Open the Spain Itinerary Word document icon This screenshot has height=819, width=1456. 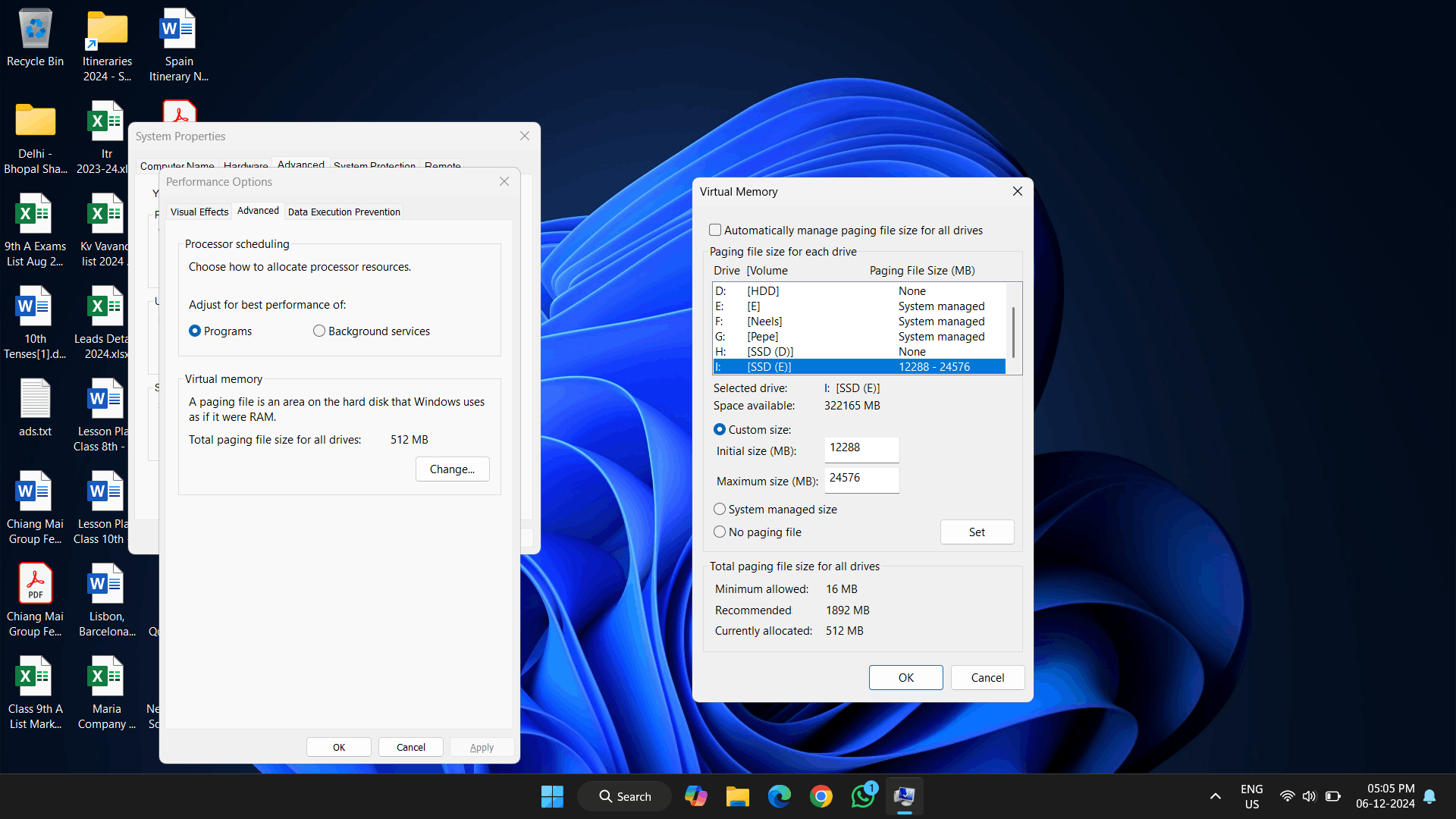click(x=178, y=30)
